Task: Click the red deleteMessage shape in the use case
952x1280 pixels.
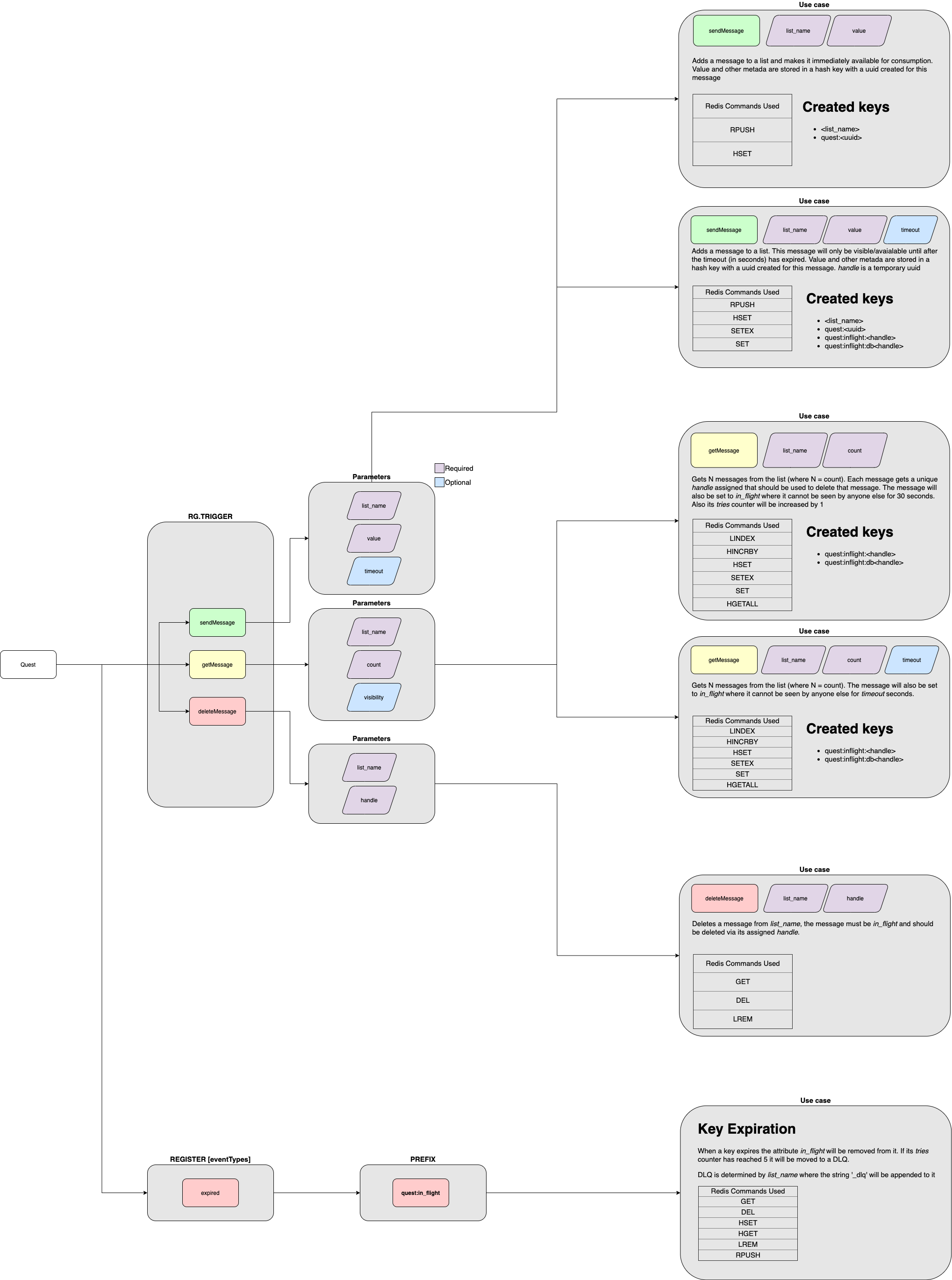Action: click(724, 899)
